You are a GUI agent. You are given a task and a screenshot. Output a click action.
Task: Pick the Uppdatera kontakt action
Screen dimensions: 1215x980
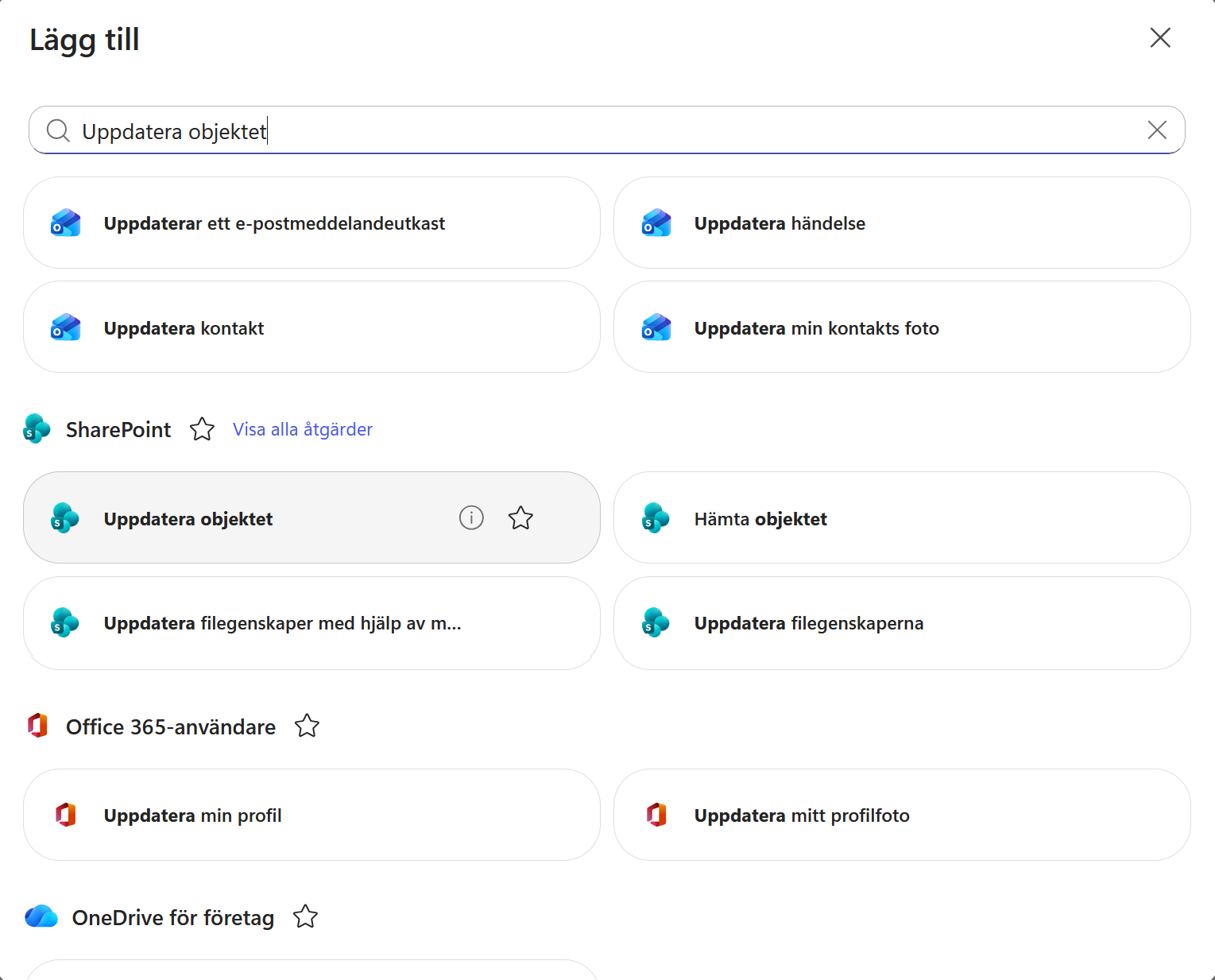(311, 327)
